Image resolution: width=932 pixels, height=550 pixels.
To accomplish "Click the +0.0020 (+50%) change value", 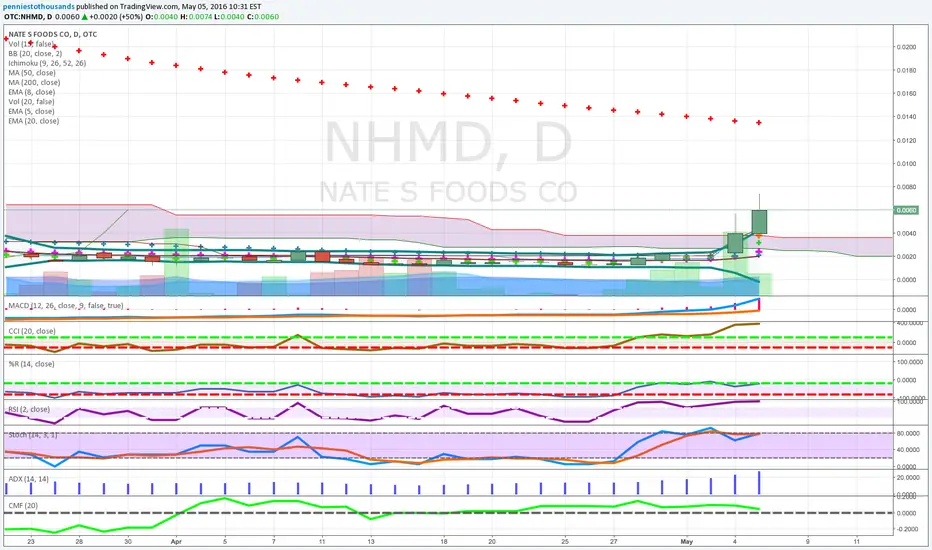I will click(116, 17).
